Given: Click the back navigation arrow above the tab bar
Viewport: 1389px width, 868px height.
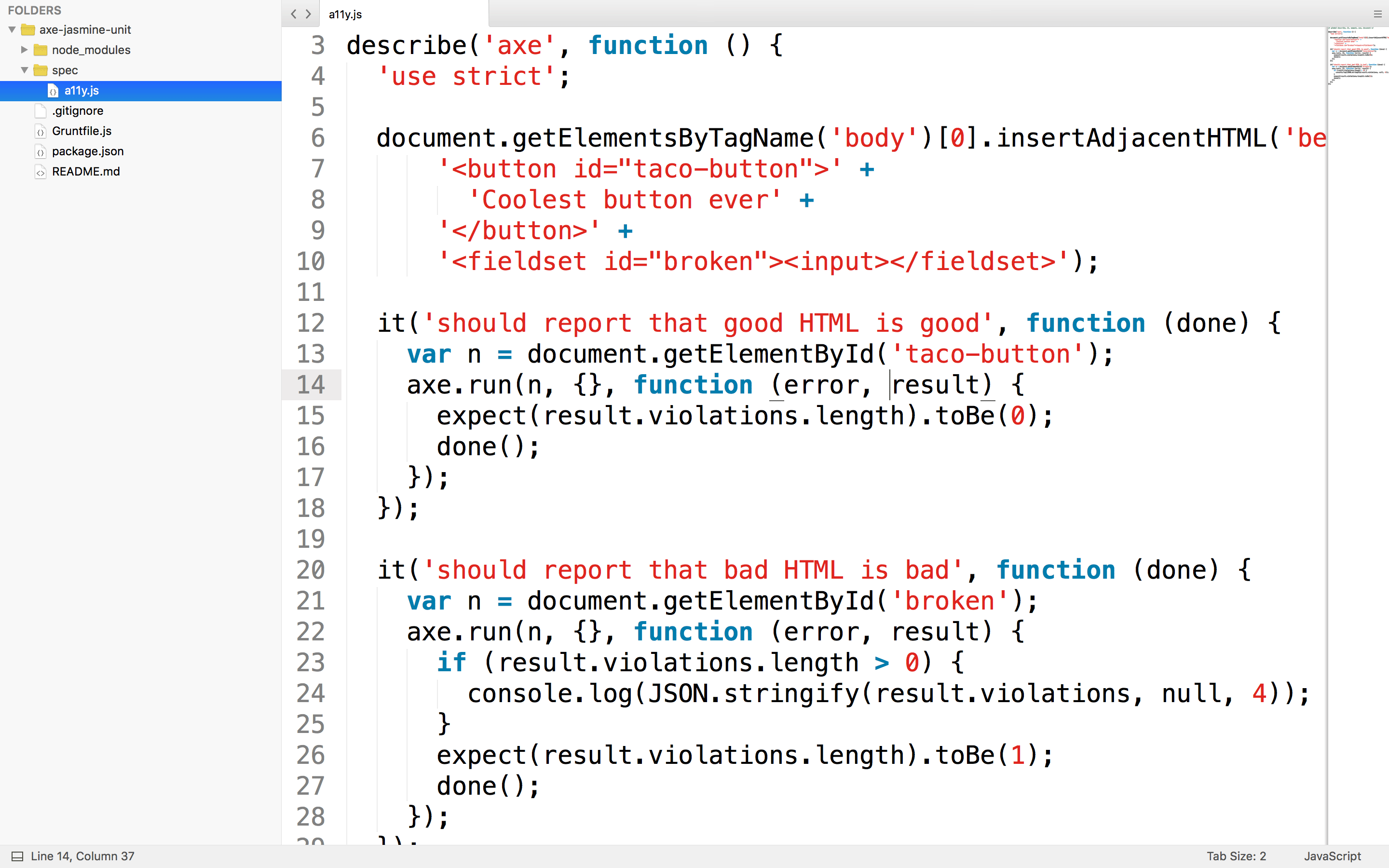Looking at the screenshot, I should tap(294, 14).
